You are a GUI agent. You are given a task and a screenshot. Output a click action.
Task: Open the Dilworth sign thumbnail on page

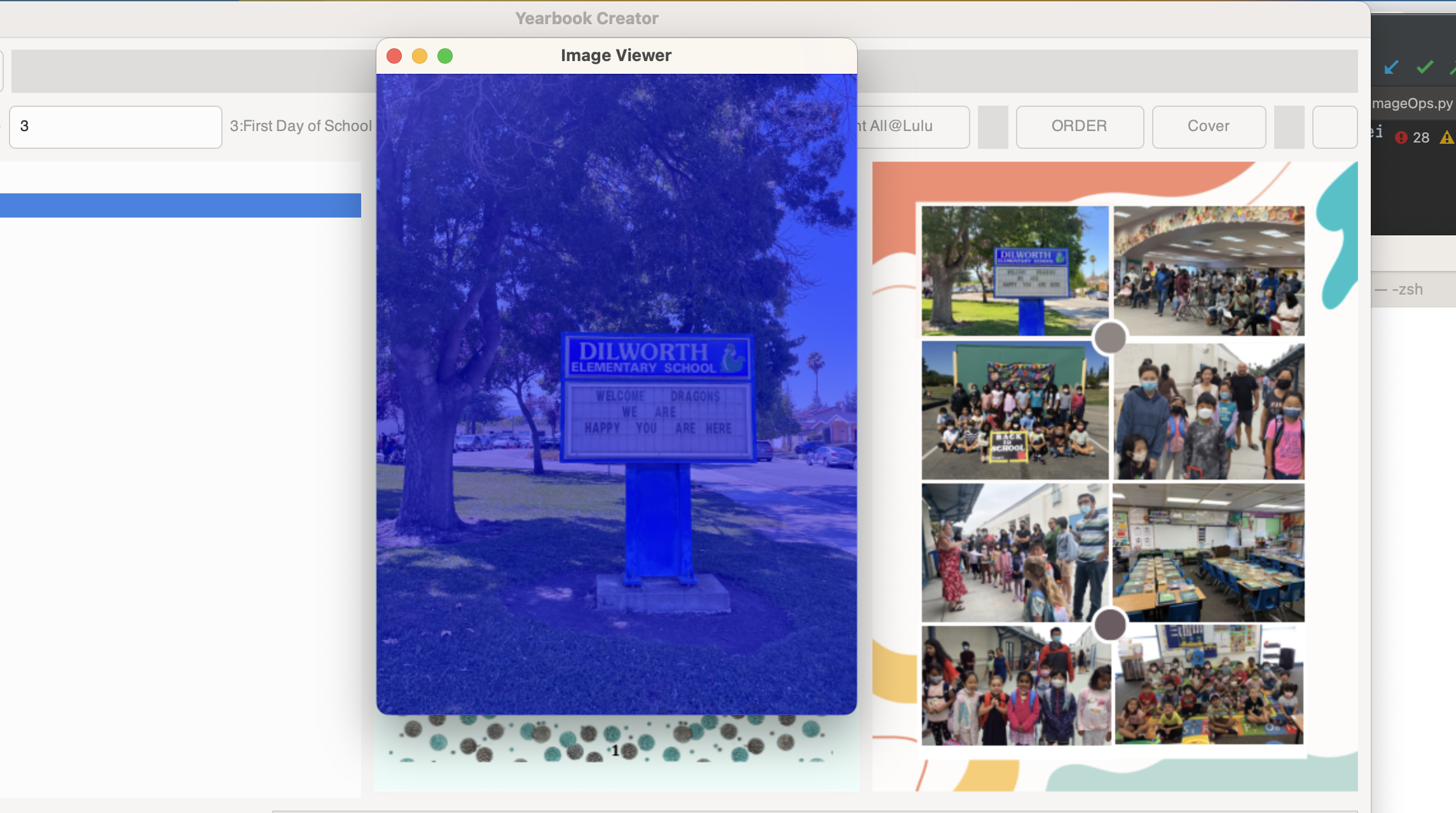[1015, 270]
